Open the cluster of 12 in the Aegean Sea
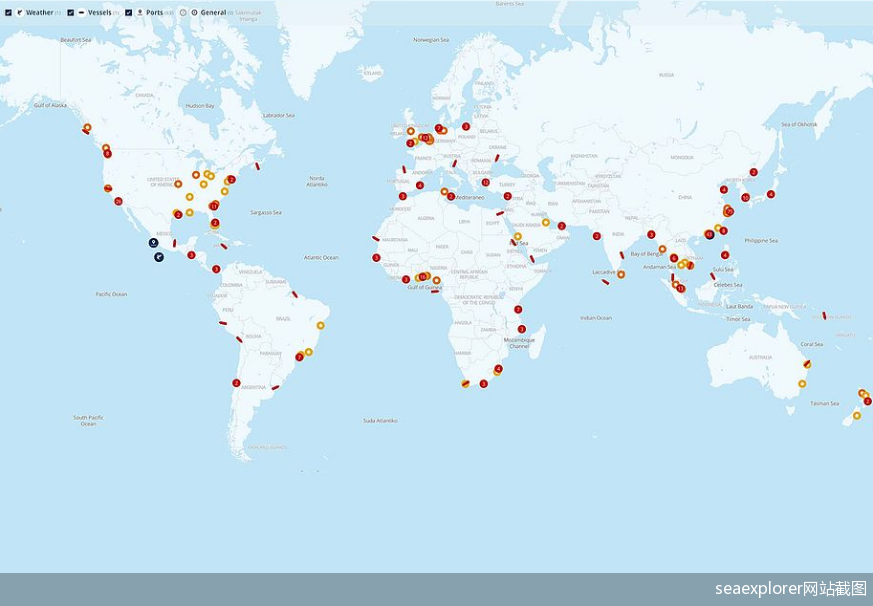Viewport: 873px width, 606px height. point(485,183)
